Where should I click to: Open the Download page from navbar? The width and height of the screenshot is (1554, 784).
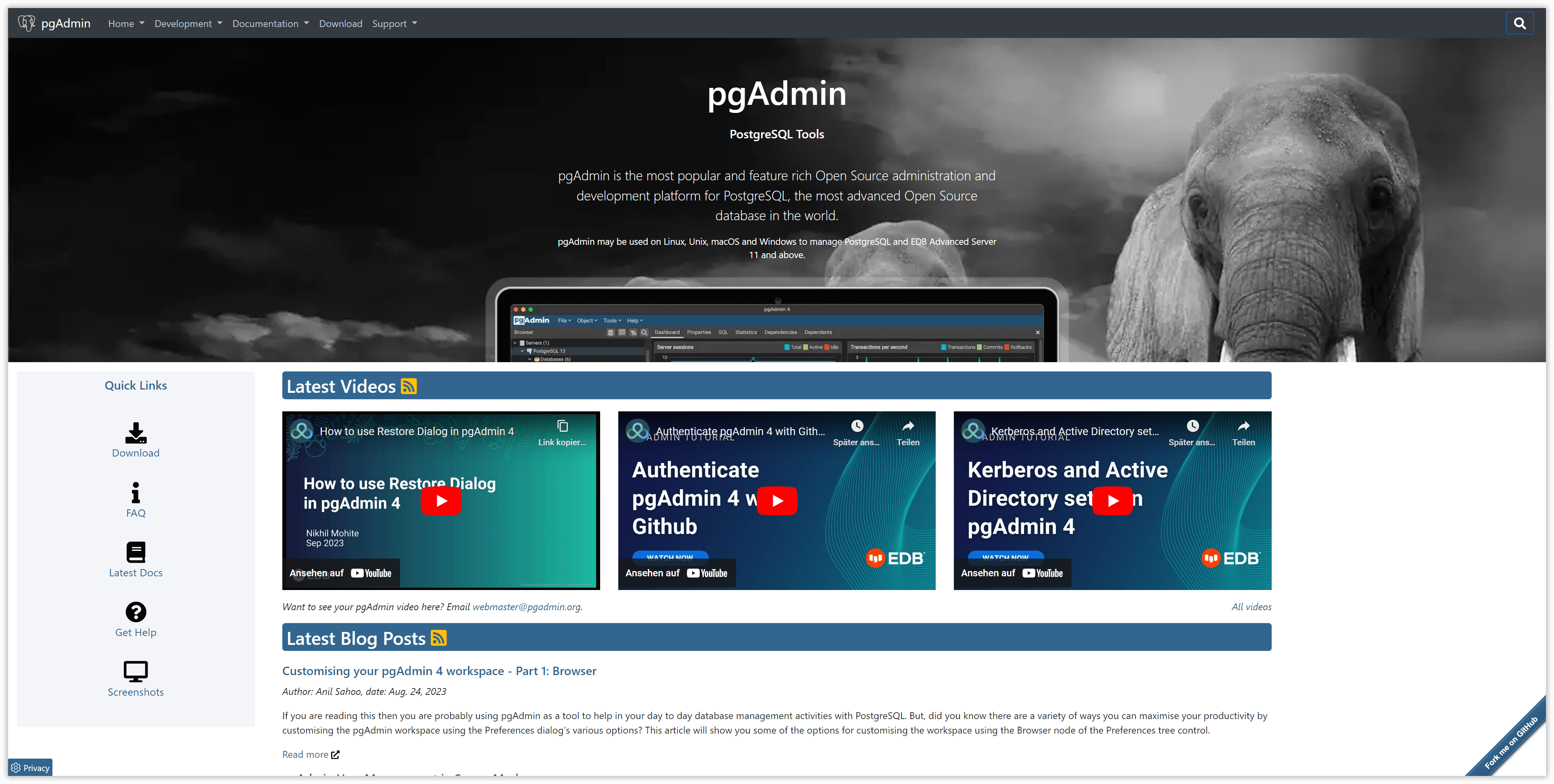pyautogui.click(x=340, y=23)
